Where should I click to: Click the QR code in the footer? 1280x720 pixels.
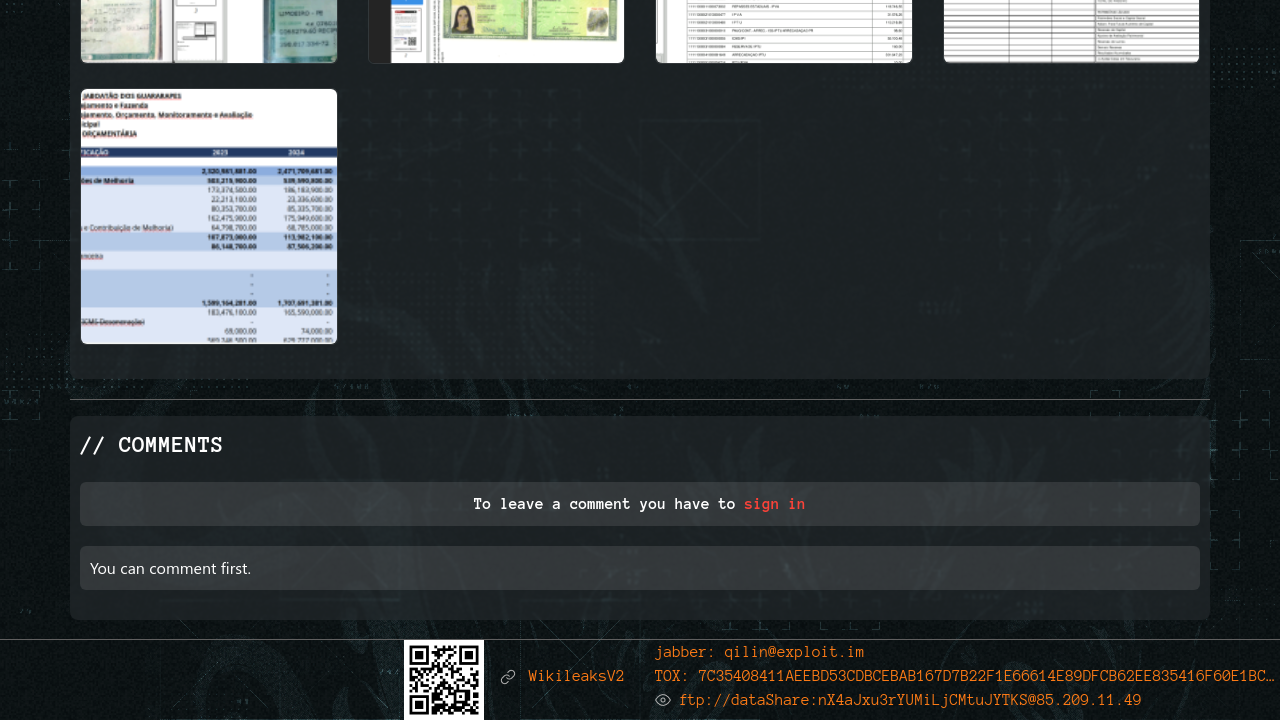(444, 679)
